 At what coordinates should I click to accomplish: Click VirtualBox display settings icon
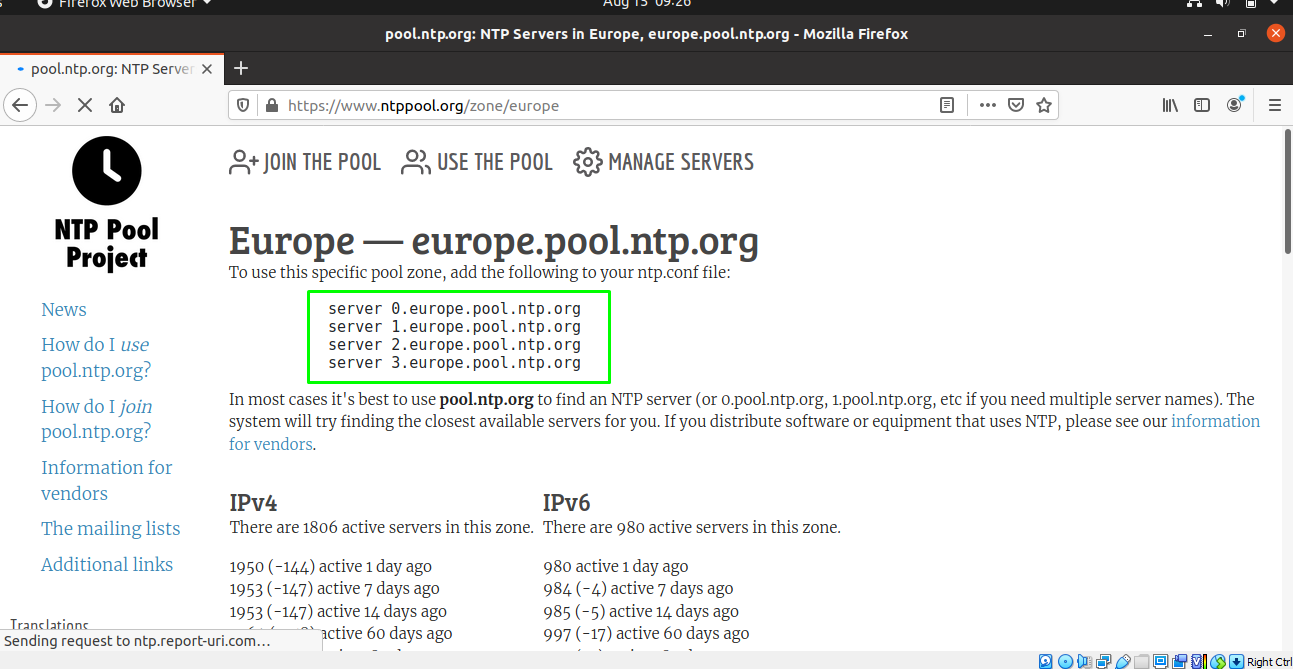point(1160,661)
